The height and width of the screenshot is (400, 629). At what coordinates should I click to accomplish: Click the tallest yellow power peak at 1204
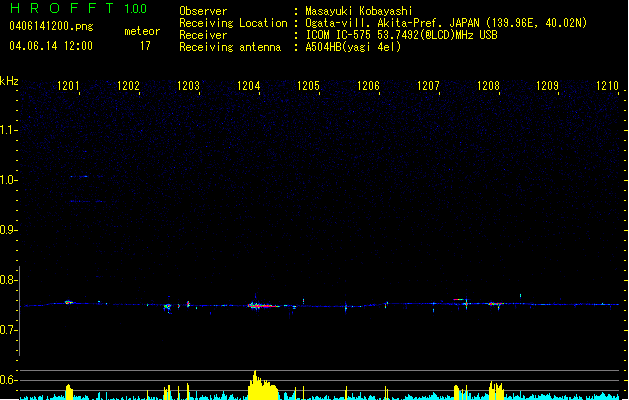click(x=263, y=385)
